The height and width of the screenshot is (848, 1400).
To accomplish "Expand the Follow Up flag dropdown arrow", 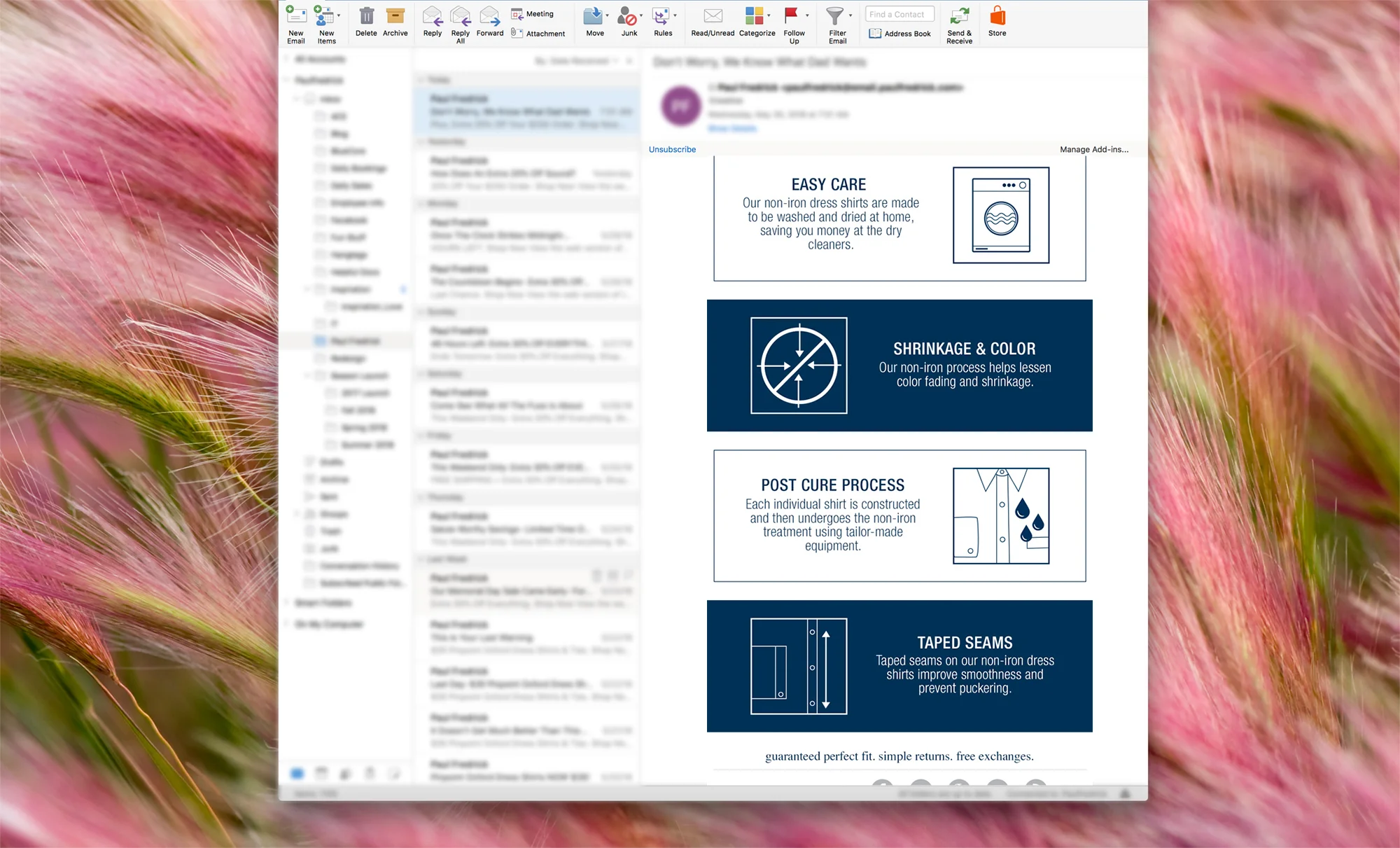I will point(807,15).
